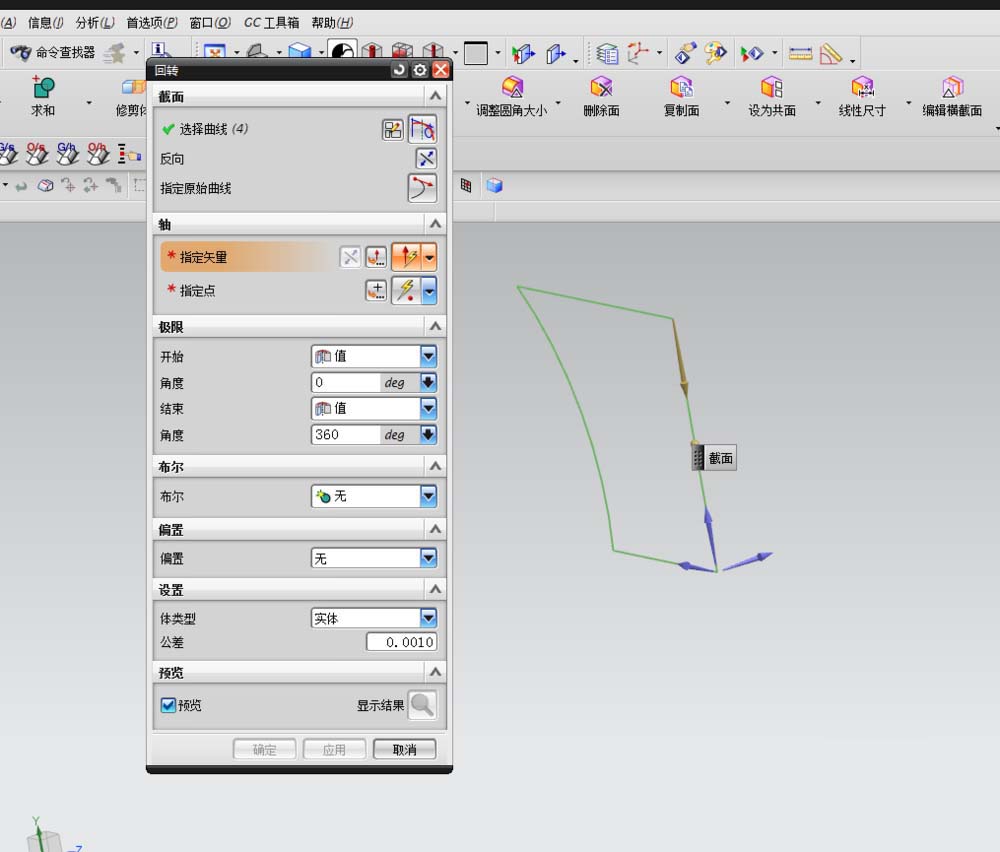Open the 布尔 boolean dropdown
Screen dimensions: 1000x852
pyautogui.click(x=428, y=496)
